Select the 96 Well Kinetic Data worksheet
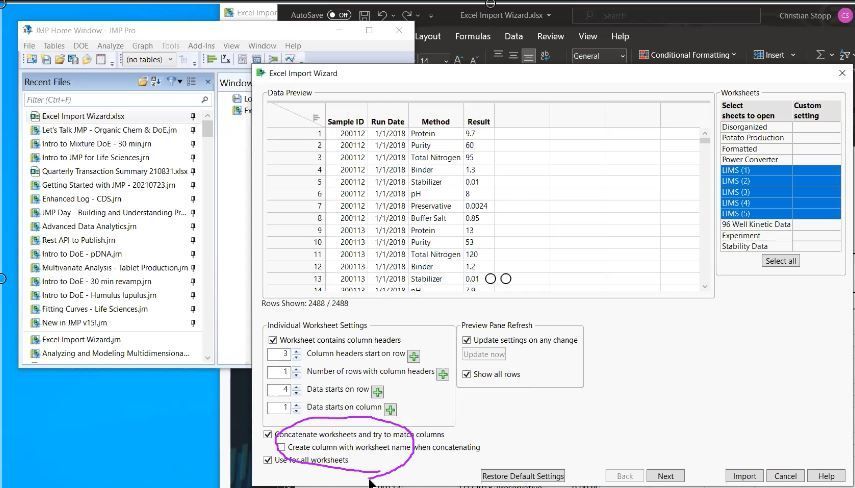Viewport: 855px width, 488px height. point(756,225)
